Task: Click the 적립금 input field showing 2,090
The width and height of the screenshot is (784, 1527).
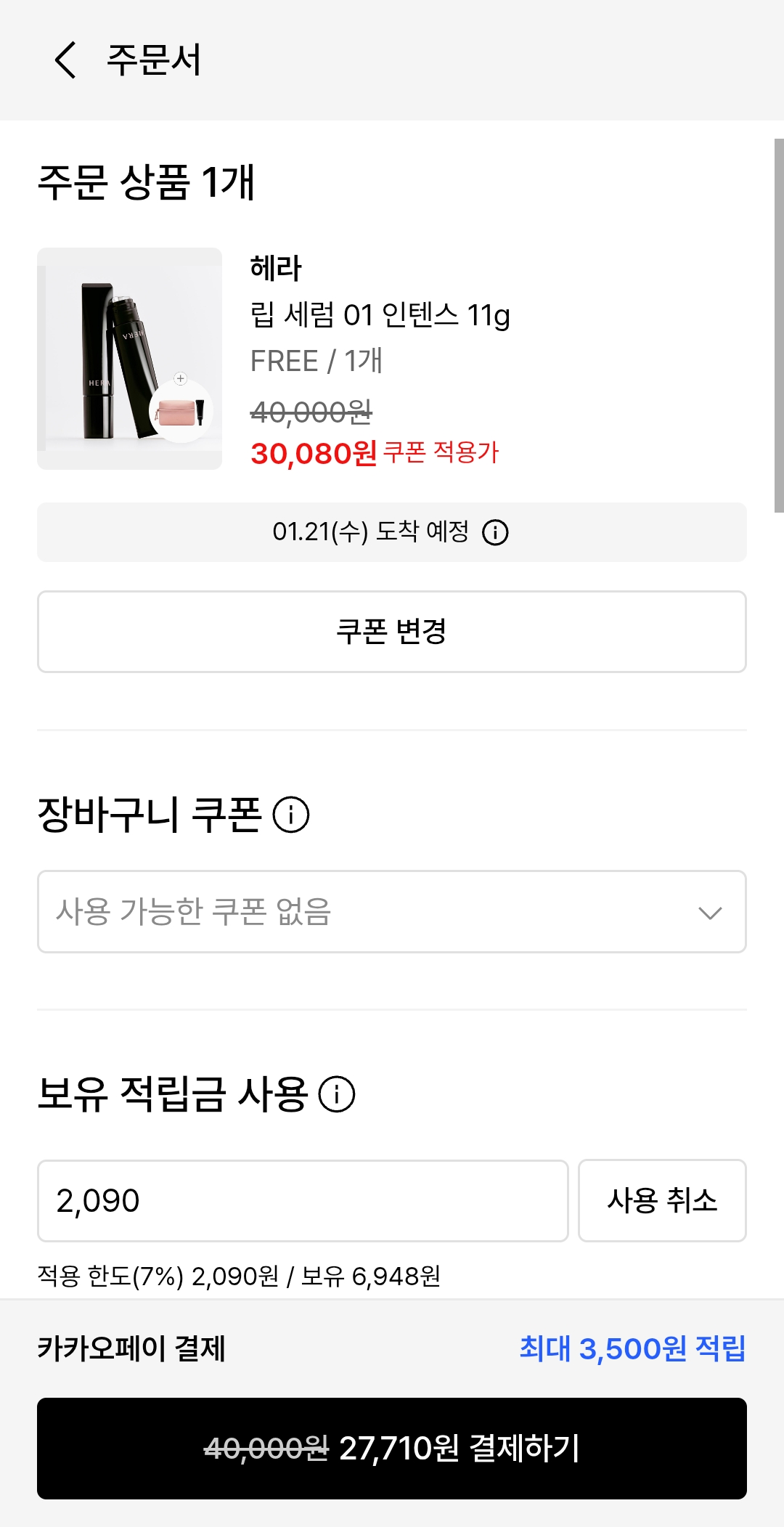Action: point(303,1201)
